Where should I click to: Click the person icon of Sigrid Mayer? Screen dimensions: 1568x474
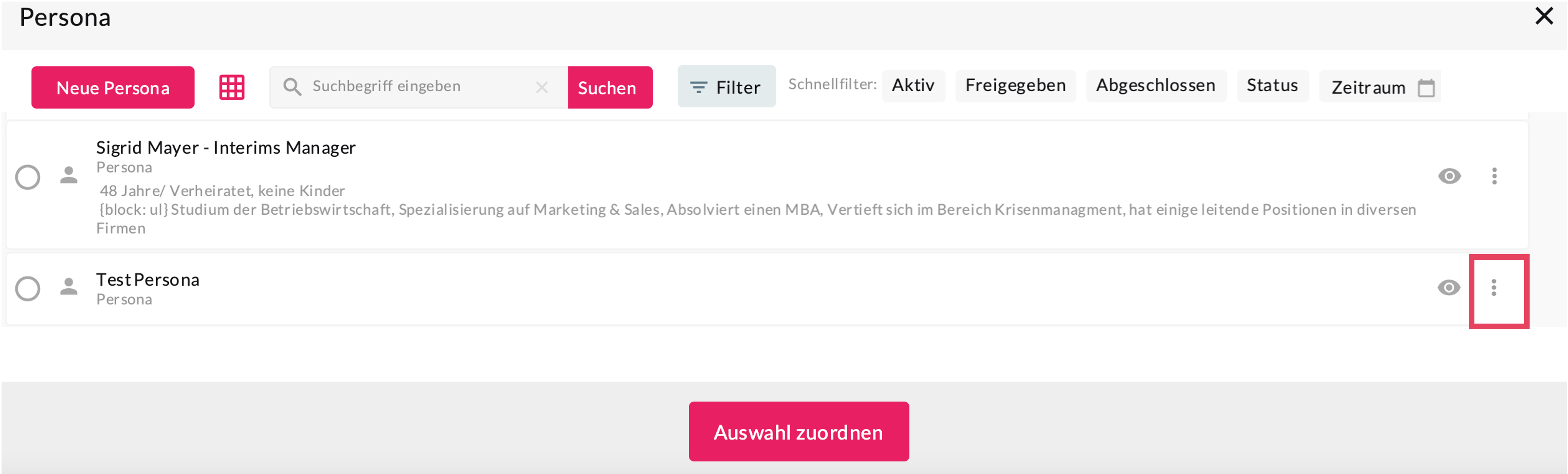coord(69,175)
